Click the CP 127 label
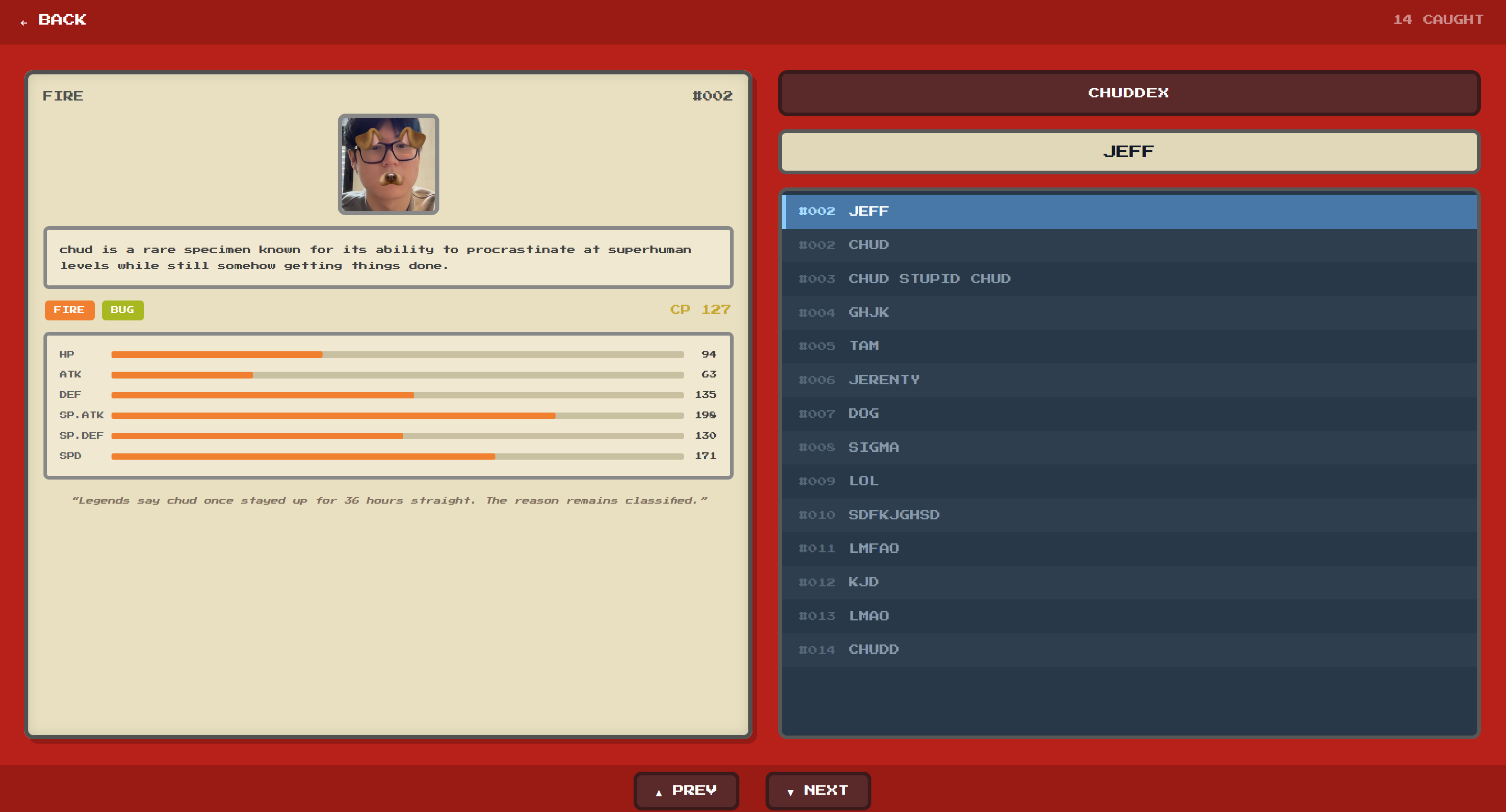The image size is (1506, 812). 700,309
